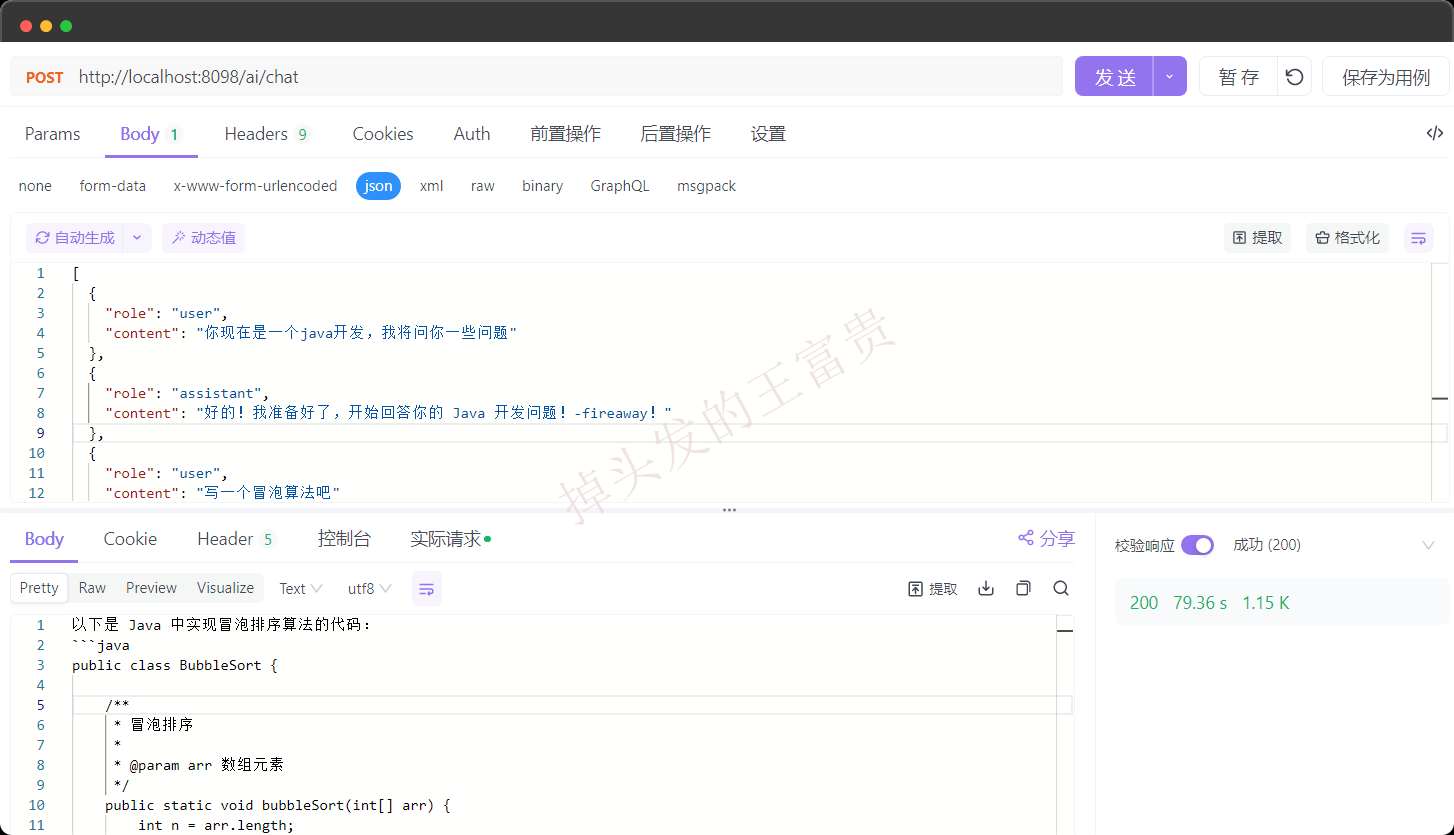Open the utf8 encoding dropdown
Viewport: 1454px width, 835px height.
click(x=369, y=589)
